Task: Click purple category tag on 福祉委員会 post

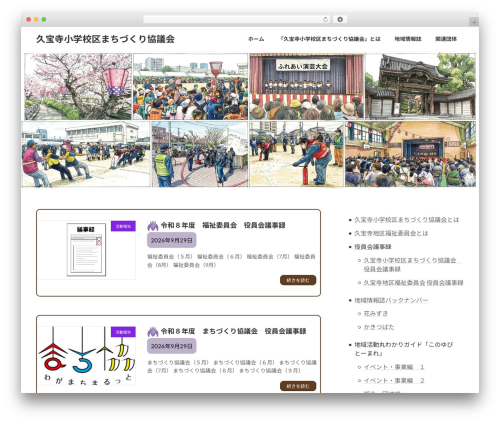Action: tap(123, 226)
